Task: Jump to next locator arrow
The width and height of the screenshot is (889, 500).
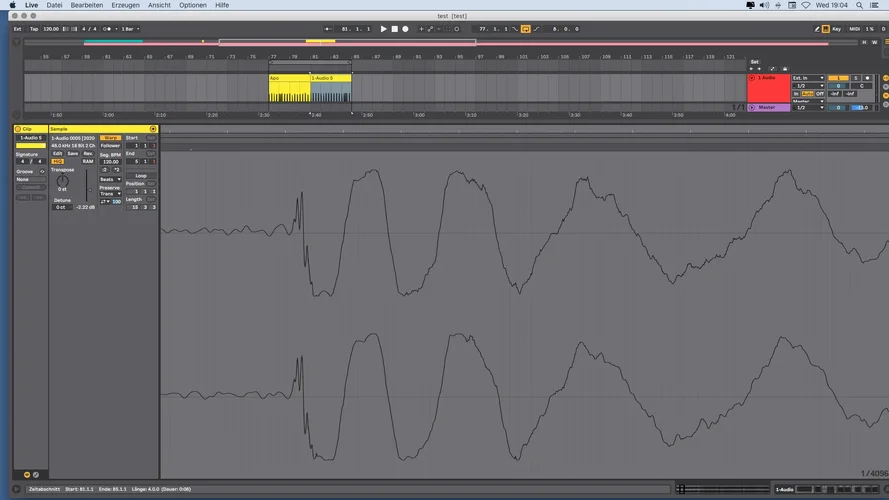Action: (759, 69)
